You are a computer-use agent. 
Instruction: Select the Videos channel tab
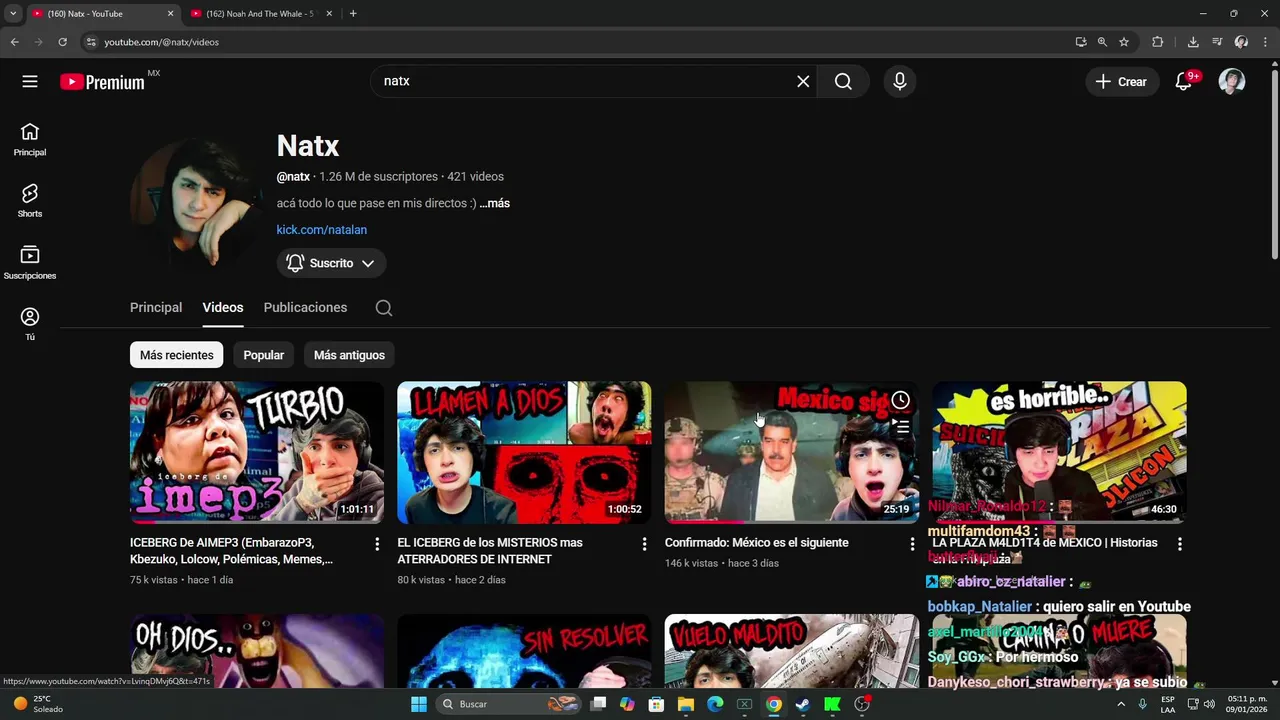223,308
